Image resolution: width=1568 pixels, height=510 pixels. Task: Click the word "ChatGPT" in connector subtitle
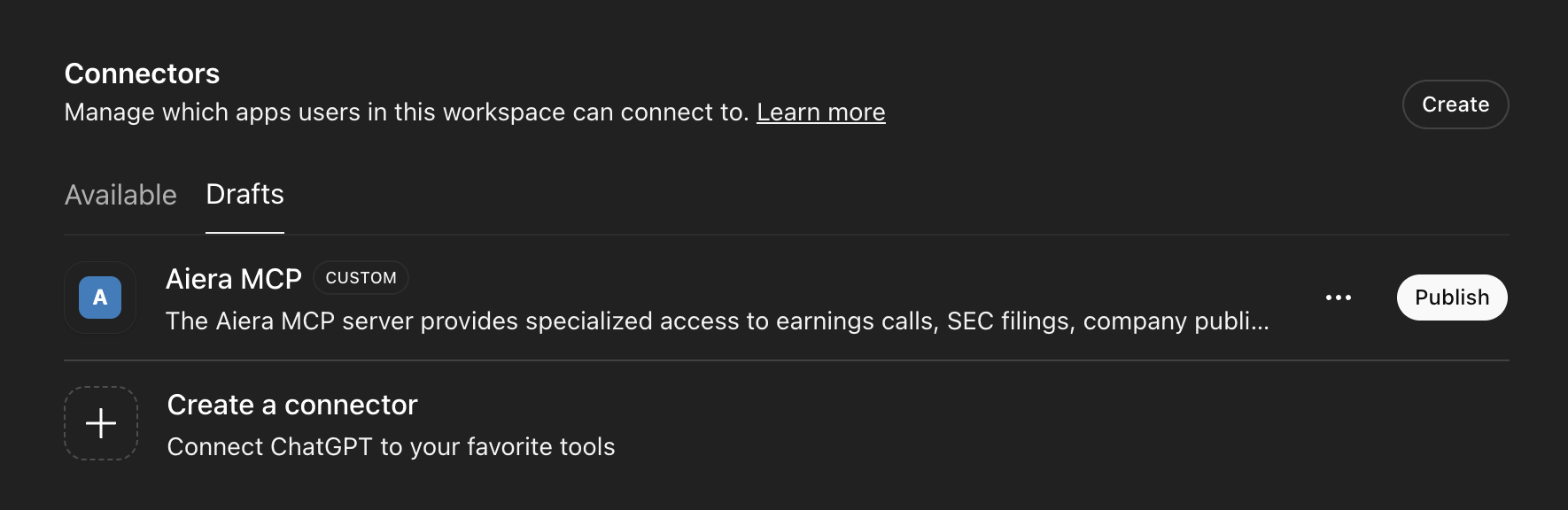pyautogui.click(x=321, y=447)
